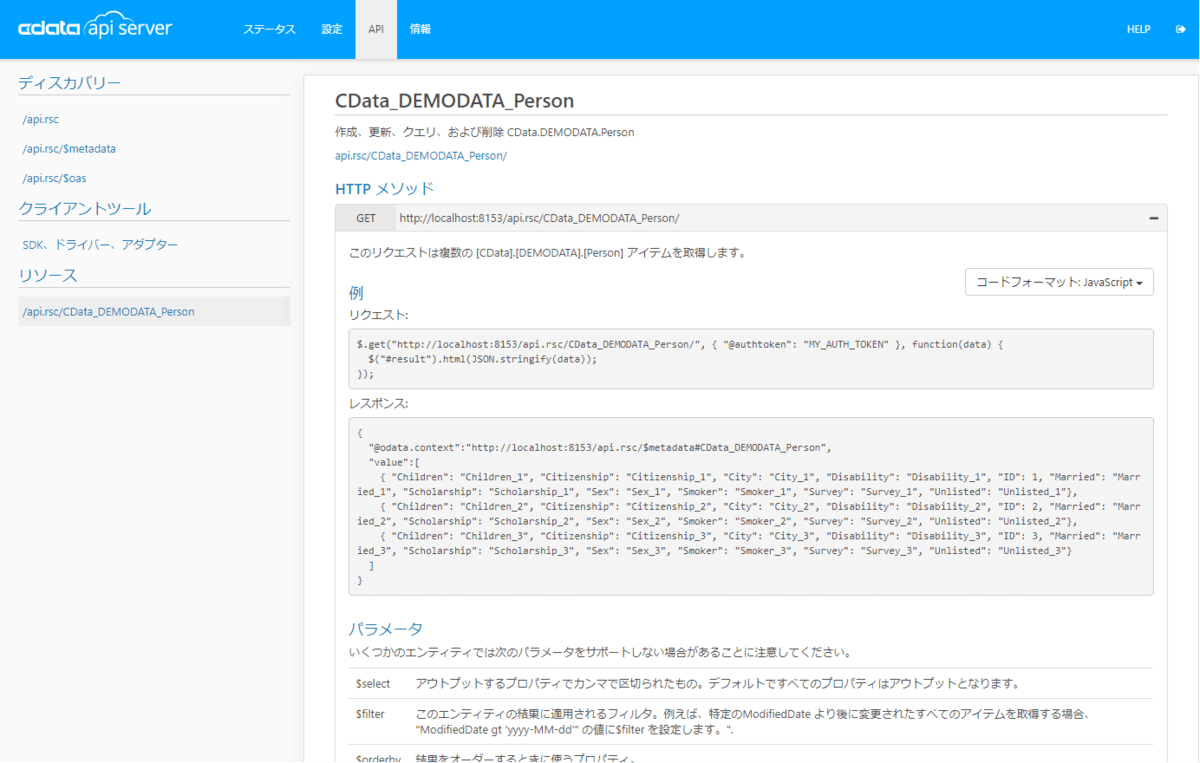This screenshot has height=763, width=1200.
Task: Open /api.rsc discovery link
Action: click(41, 119)
